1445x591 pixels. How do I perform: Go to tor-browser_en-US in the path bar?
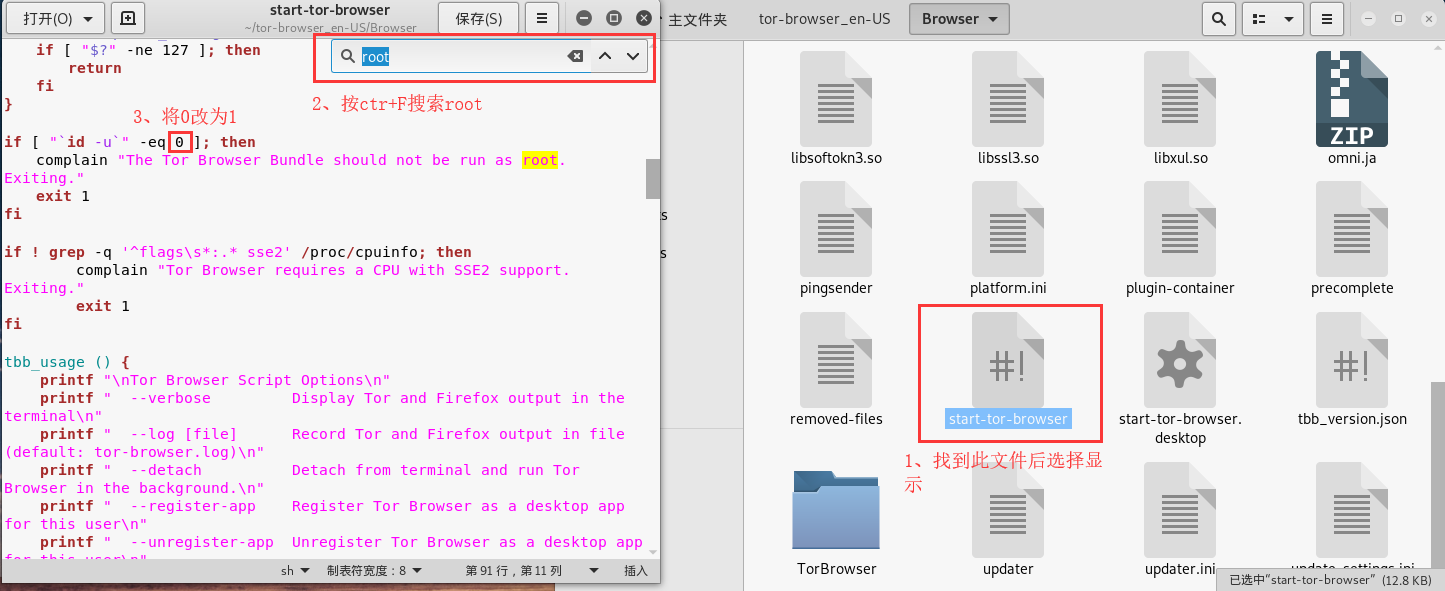826,19
